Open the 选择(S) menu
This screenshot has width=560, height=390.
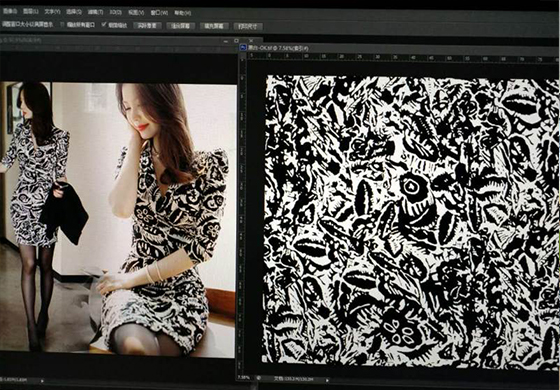[x=74, y=12]
